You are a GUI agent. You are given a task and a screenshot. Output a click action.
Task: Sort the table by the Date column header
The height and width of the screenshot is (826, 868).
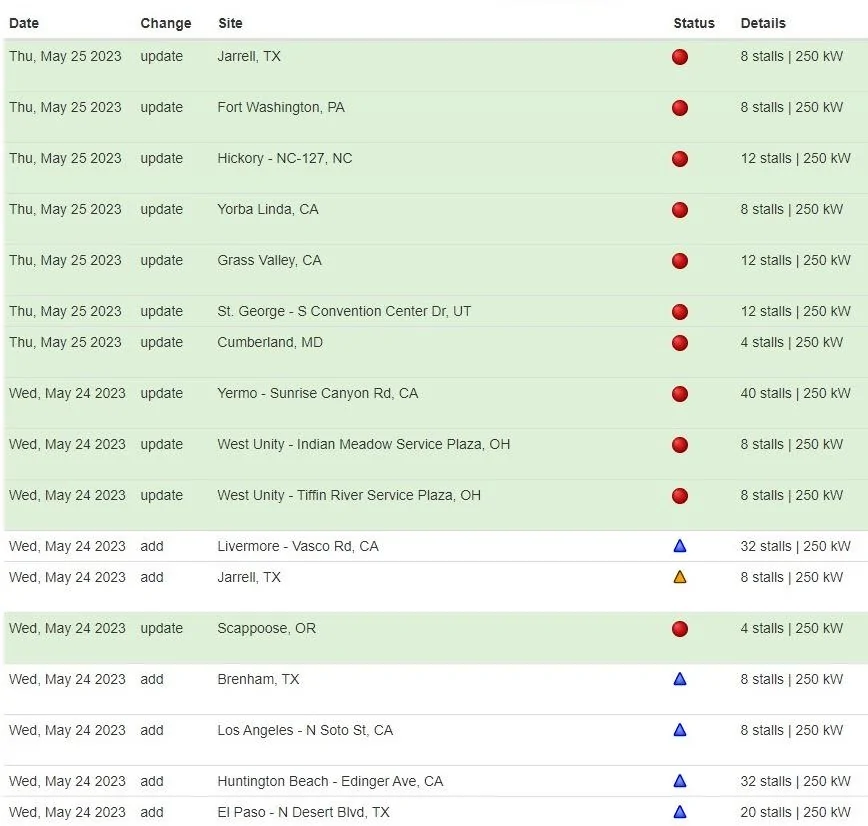(x=24, y=23)
